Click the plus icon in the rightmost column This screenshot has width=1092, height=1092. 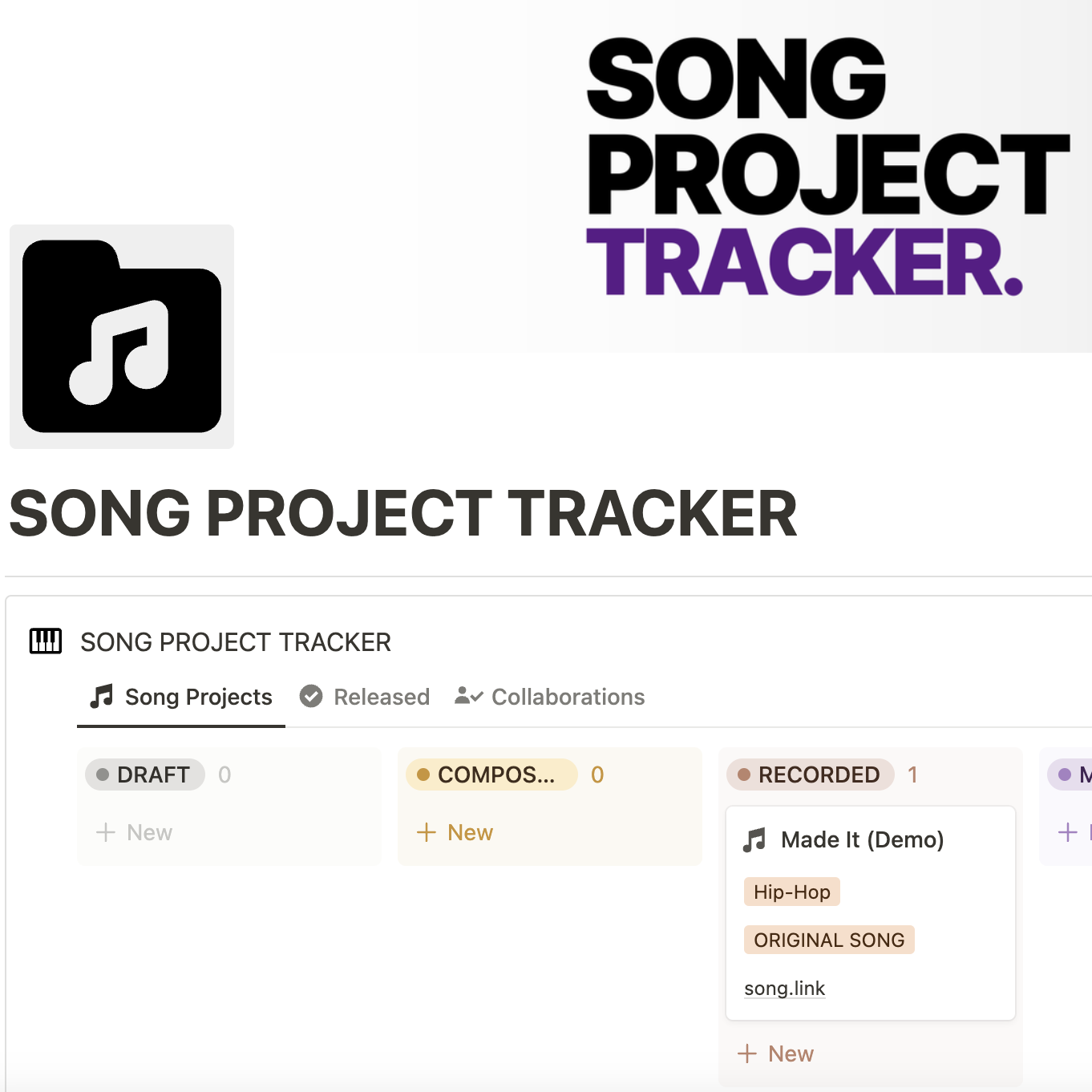tap(1067, 832)
